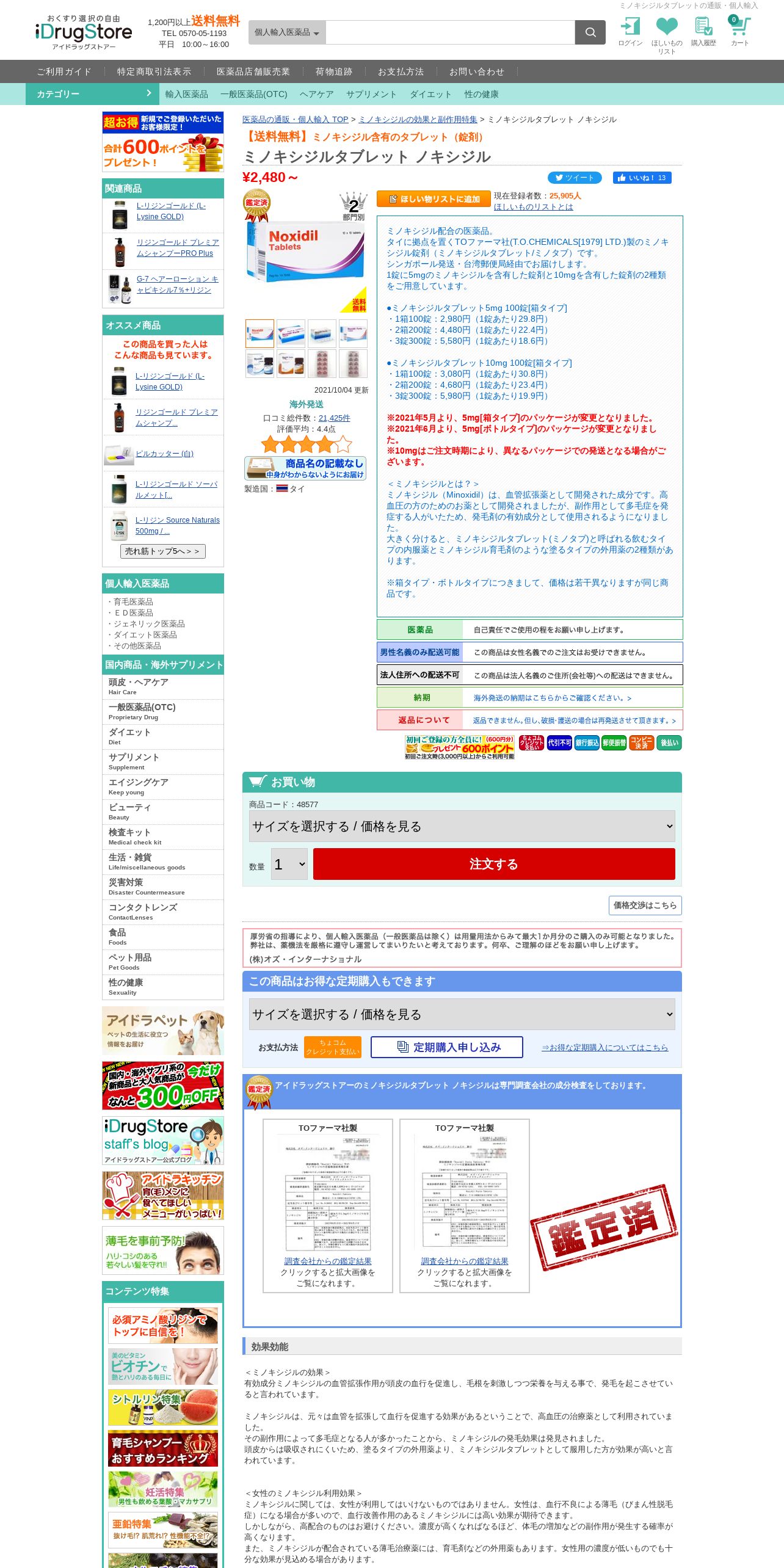784x1568 pixels.
Task: Open the quantity (数量) dropdown
Action: point(289,864)
